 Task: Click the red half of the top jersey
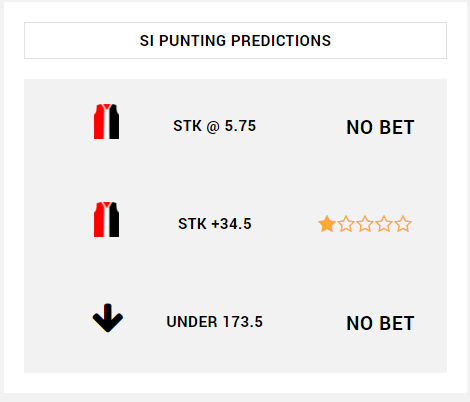99,122
